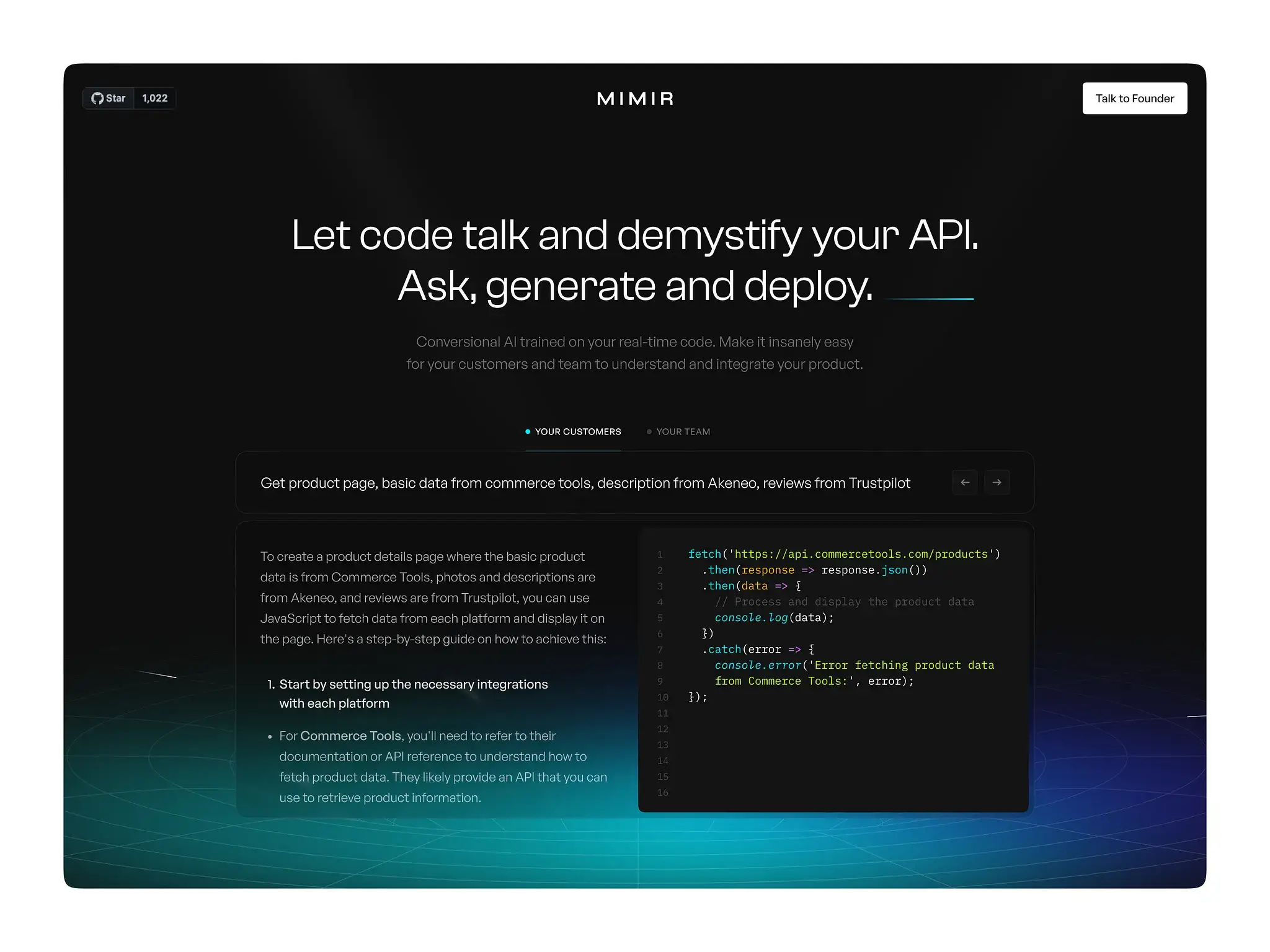Click the console.error code line

(853, 665)
